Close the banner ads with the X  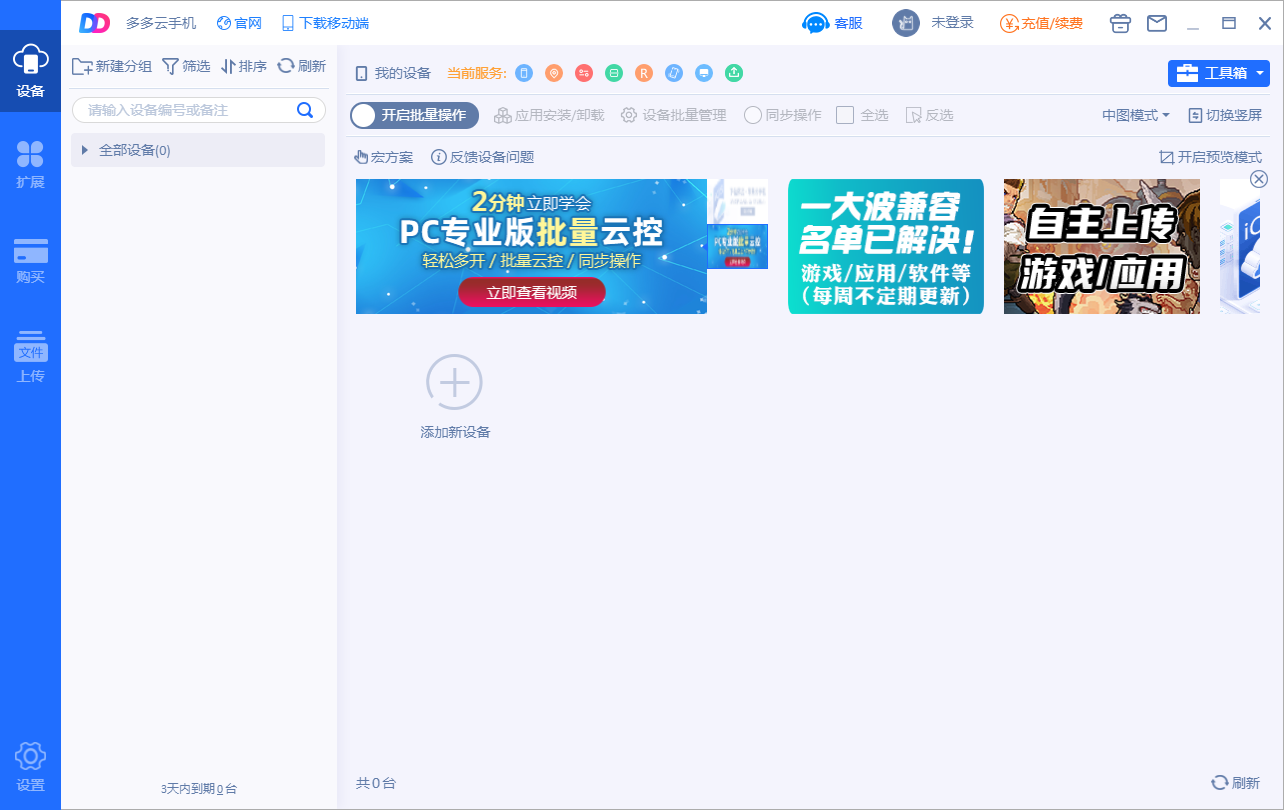[1259, 179]
